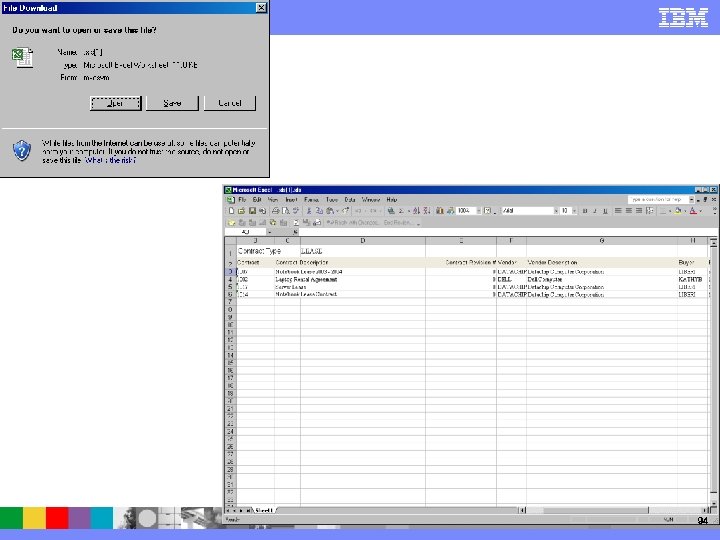Click the Insert Hyperlink icon

[x=391, y=211]
